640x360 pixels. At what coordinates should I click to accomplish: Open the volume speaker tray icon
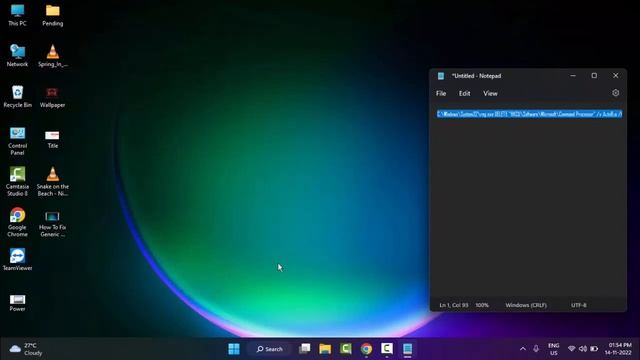583,349
